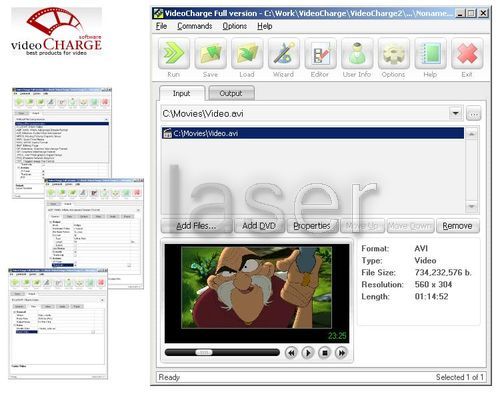This screenshot has height=400, width=500.
Task: Click the Properties button
Action: tap(312, 226)
